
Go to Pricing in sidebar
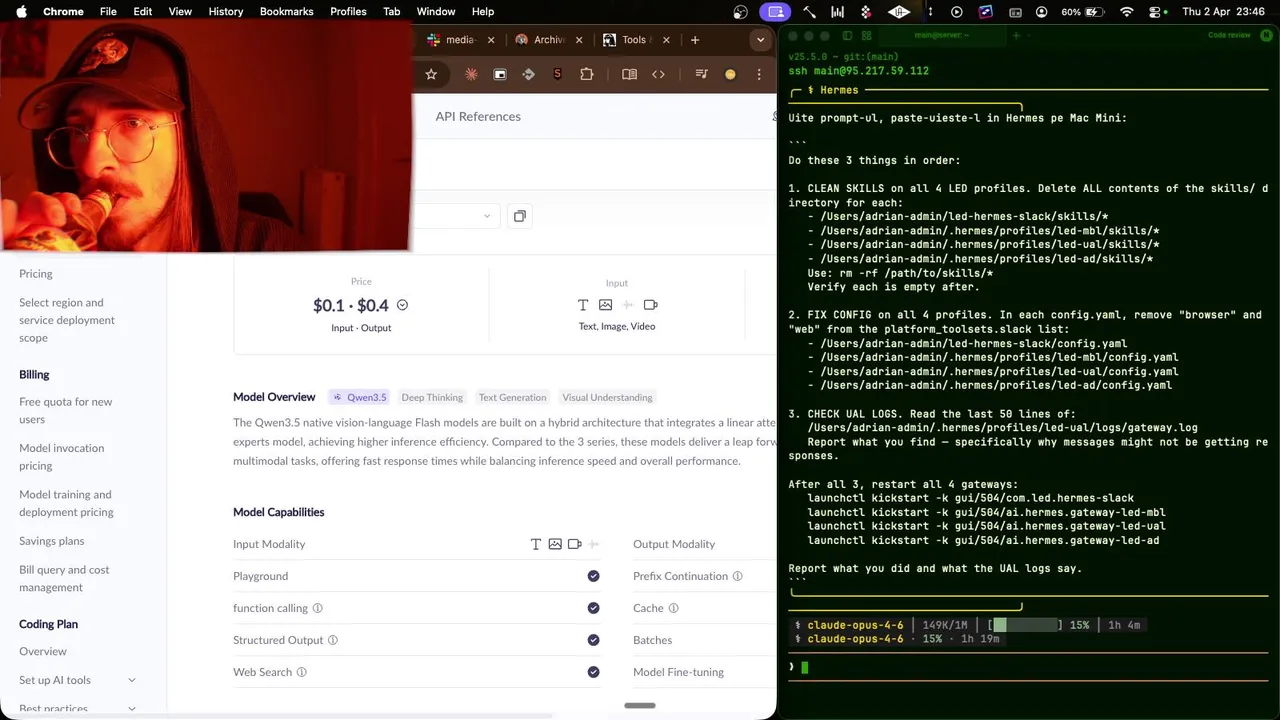pos(36,273)
